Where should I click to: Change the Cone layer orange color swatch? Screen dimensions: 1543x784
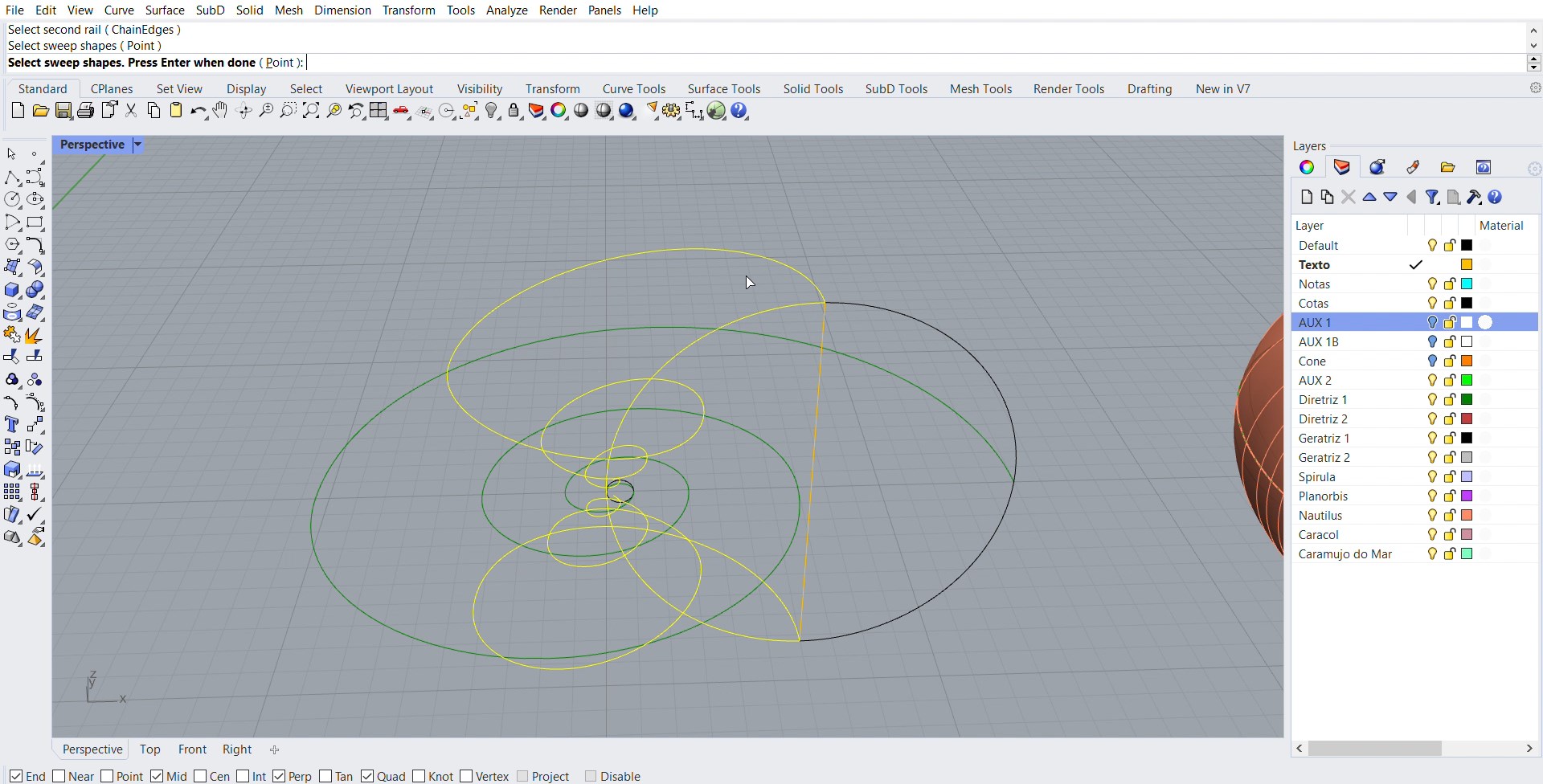pyautogui.click(x=1467, y=361)
